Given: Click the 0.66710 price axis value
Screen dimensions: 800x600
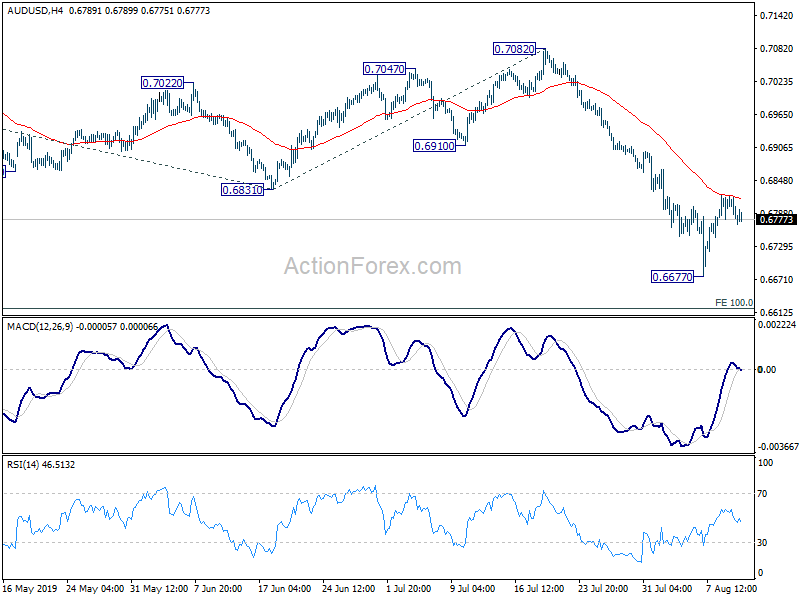Looking at the screenshot, I should (x=777, y=280).
